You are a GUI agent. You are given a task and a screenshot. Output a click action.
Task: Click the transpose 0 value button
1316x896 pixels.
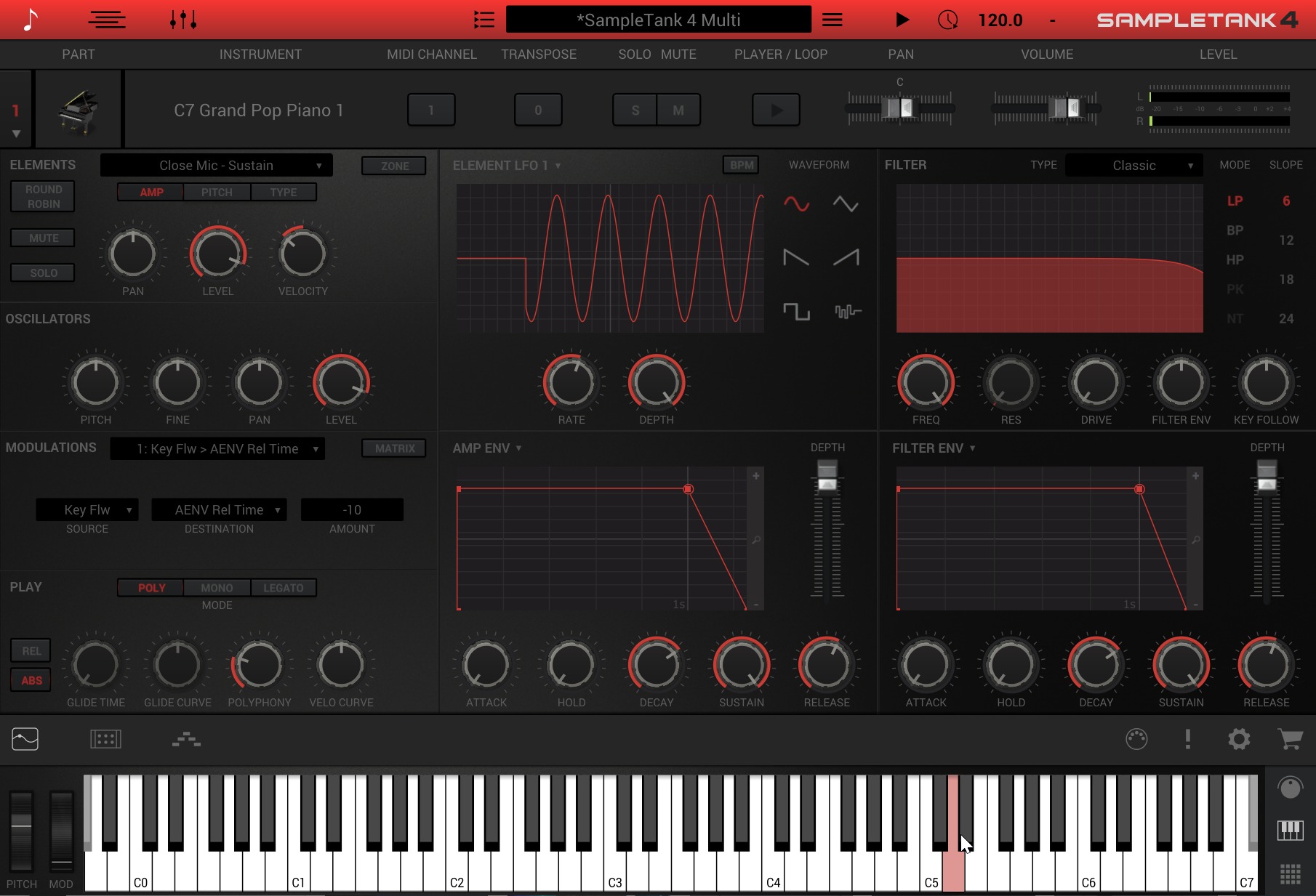[x=538, y=110]
